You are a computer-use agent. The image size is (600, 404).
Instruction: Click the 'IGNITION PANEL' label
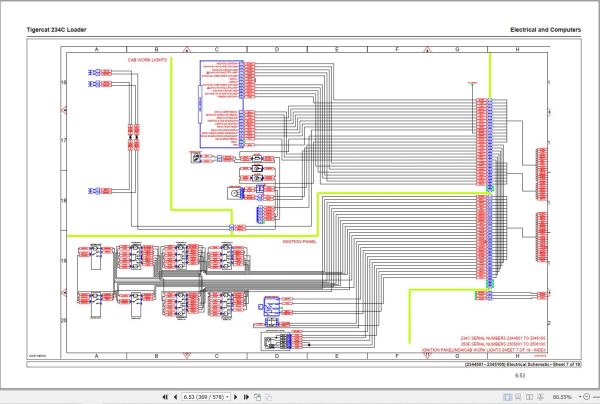tap(300, 242)
